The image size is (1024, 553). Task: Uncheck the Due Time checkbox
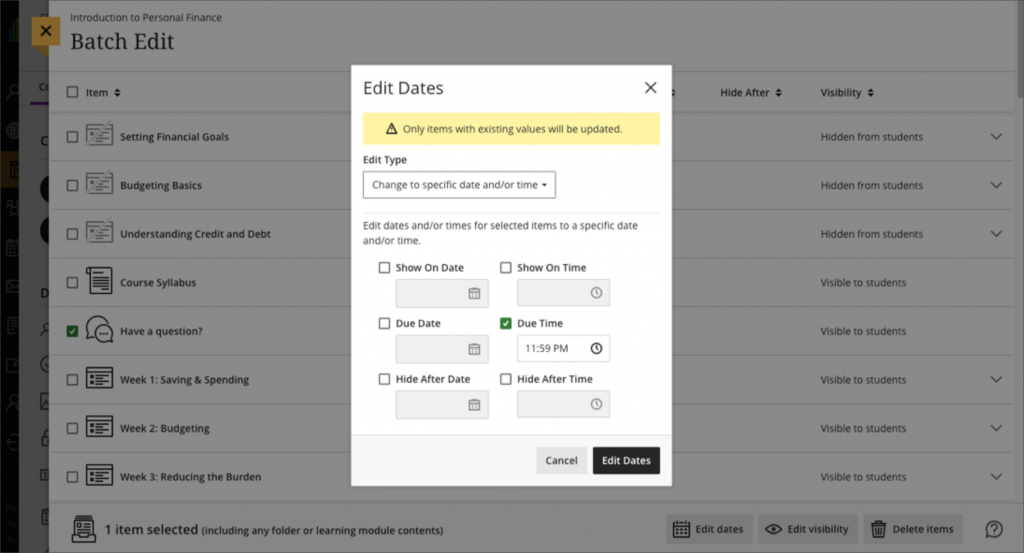[505, 323]
